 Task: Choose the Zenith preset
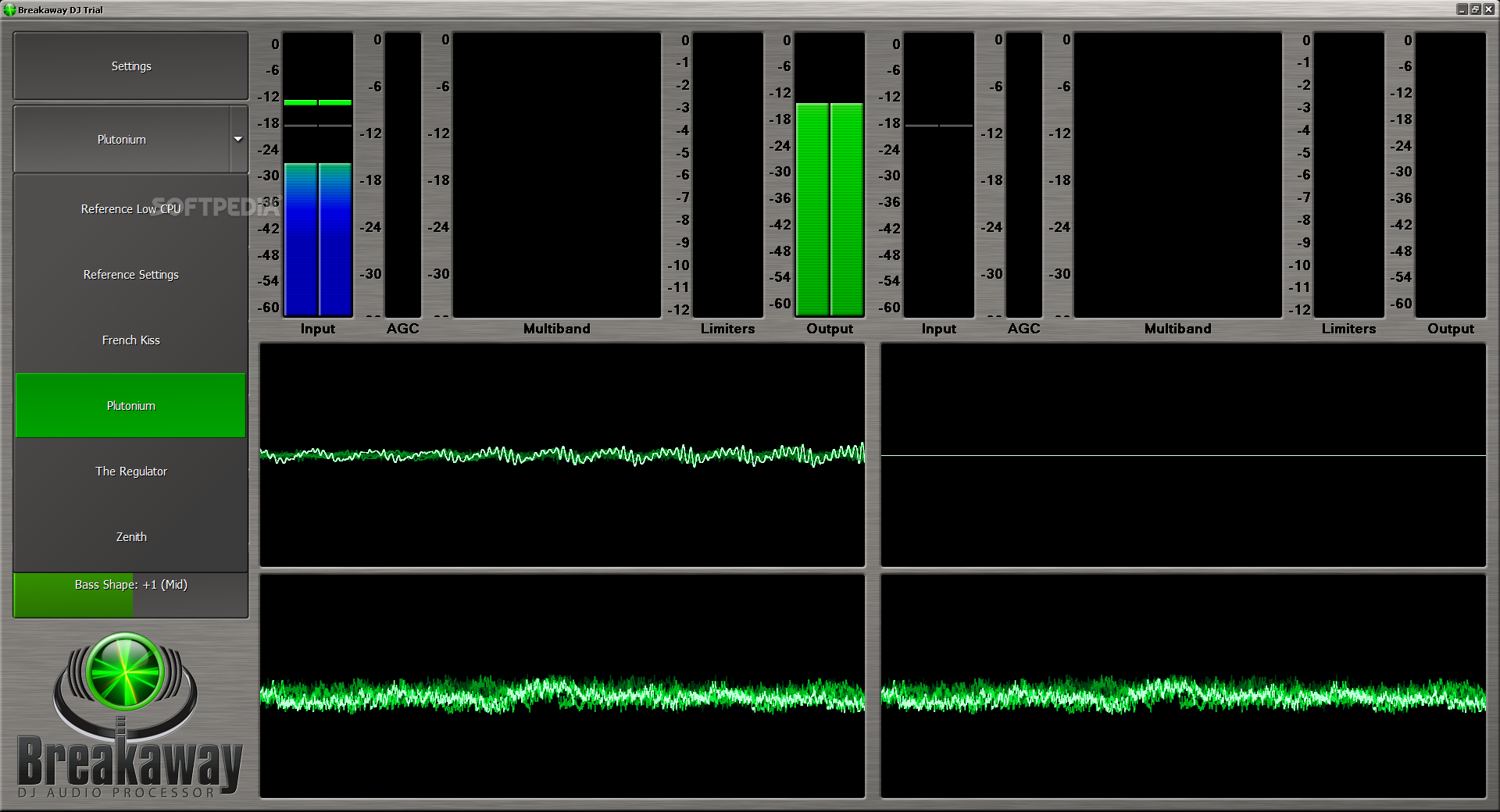click(x=130, y=537)
